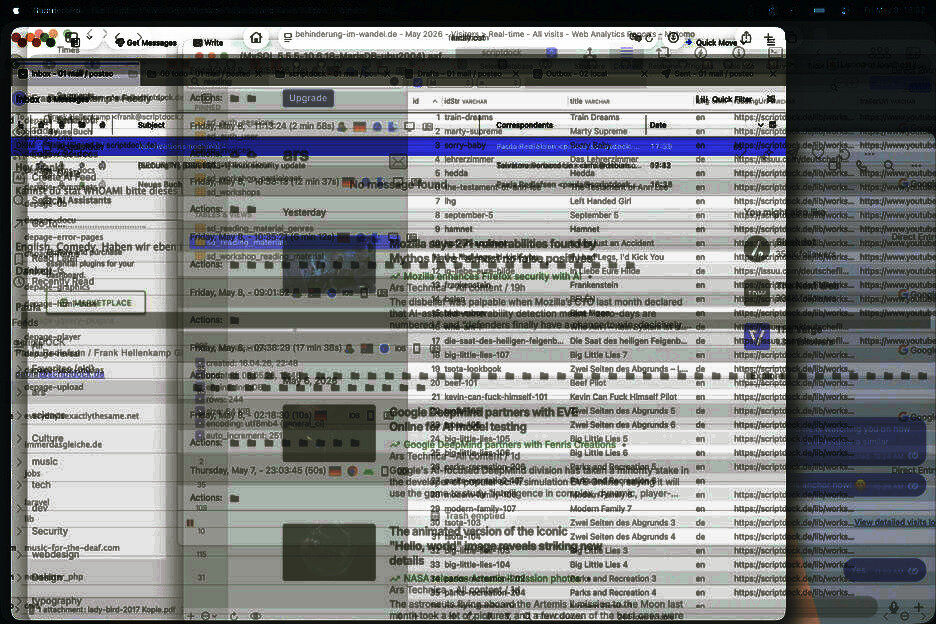This screenshot has width=936, height=624.
Task: Click the Quick Move toolbar button
Action: tap(712, 42)
